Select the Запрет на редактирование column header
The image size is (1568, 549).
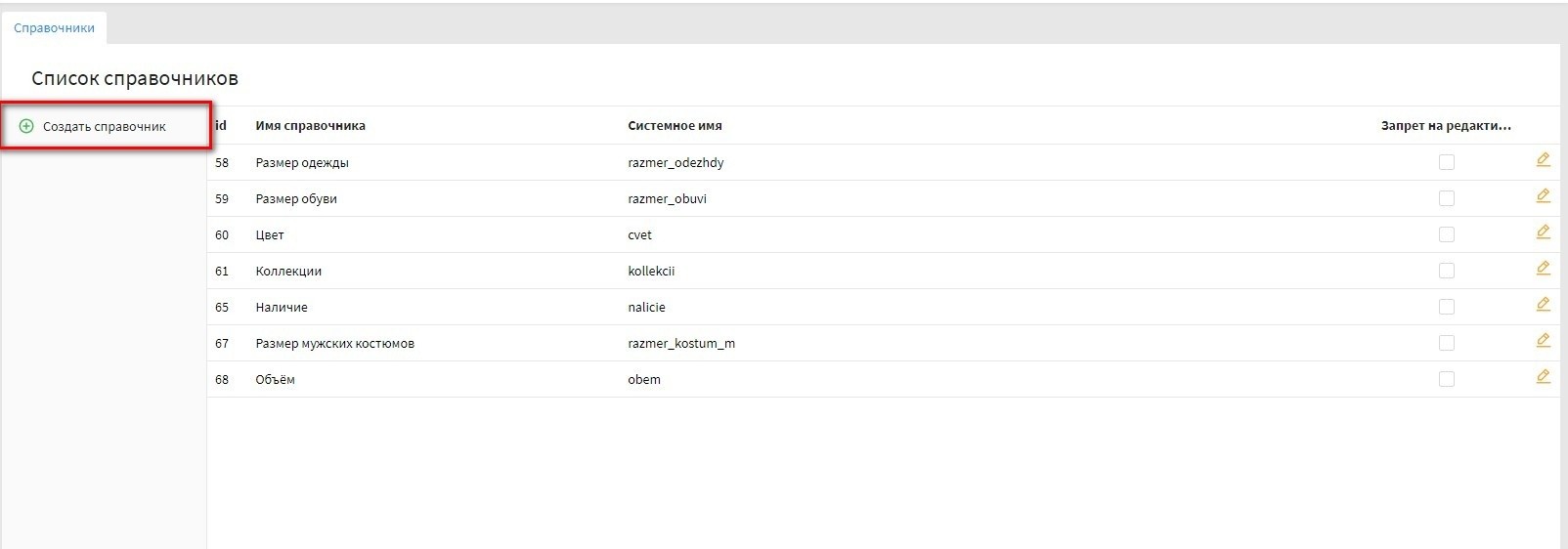click(1445, 125)
